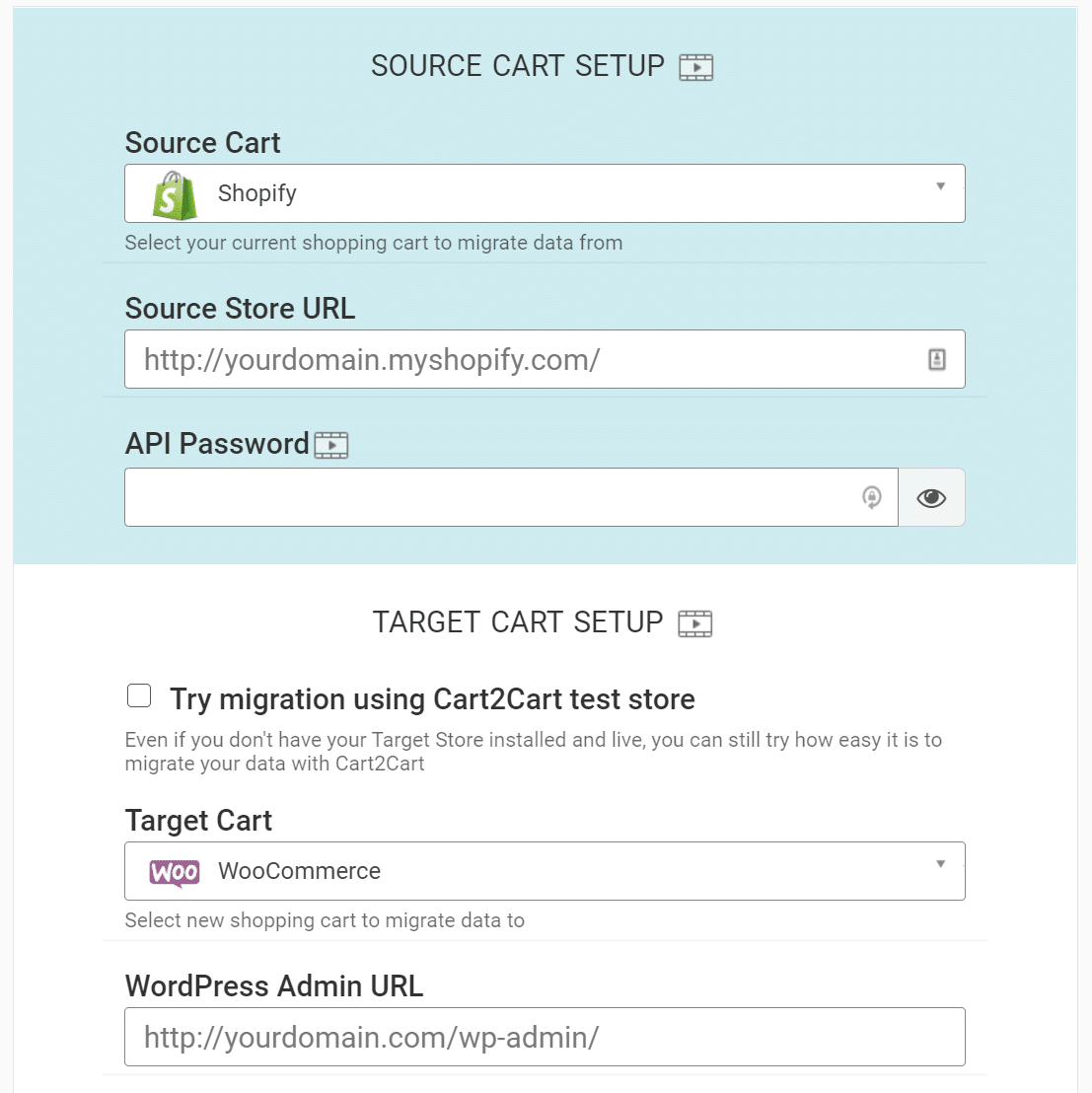Reveal API password using the eye button
The image size is (1092, 1093).
point(931,497)
